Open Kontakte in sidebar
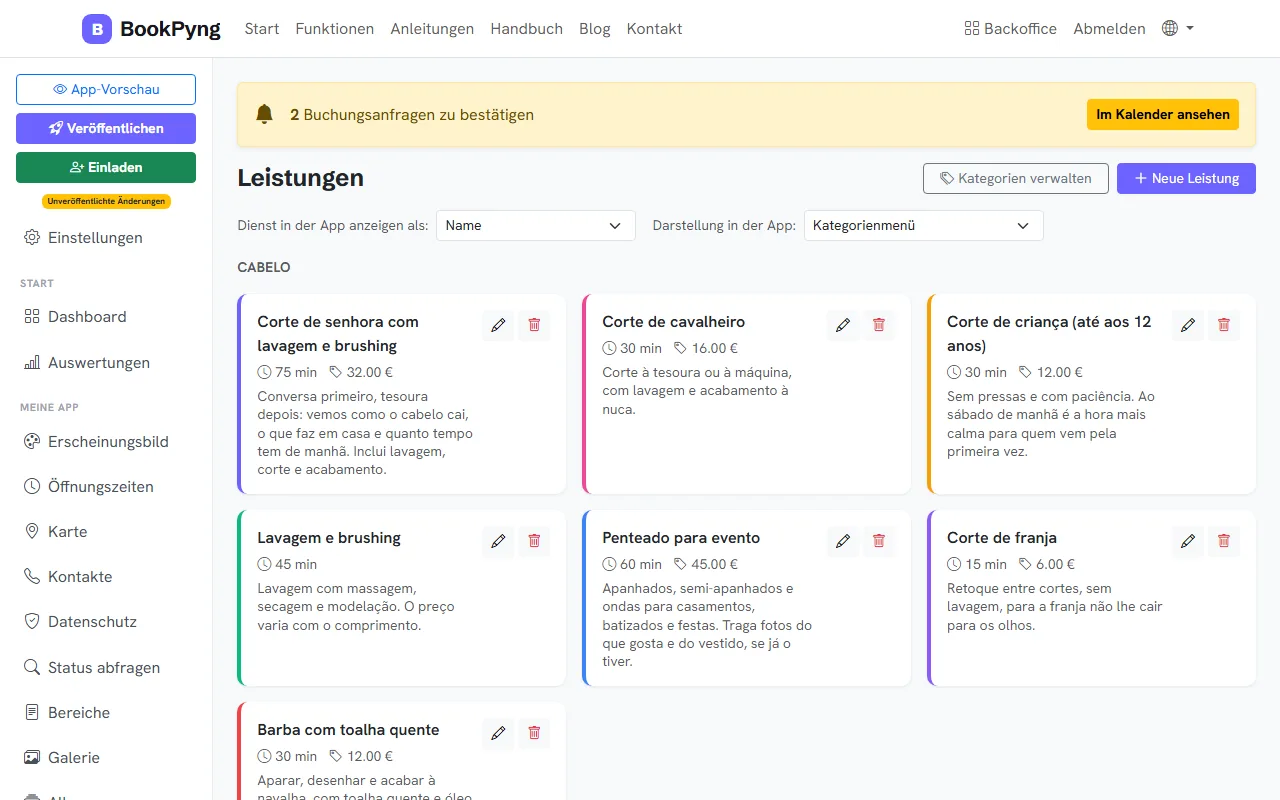 [106, 577]
